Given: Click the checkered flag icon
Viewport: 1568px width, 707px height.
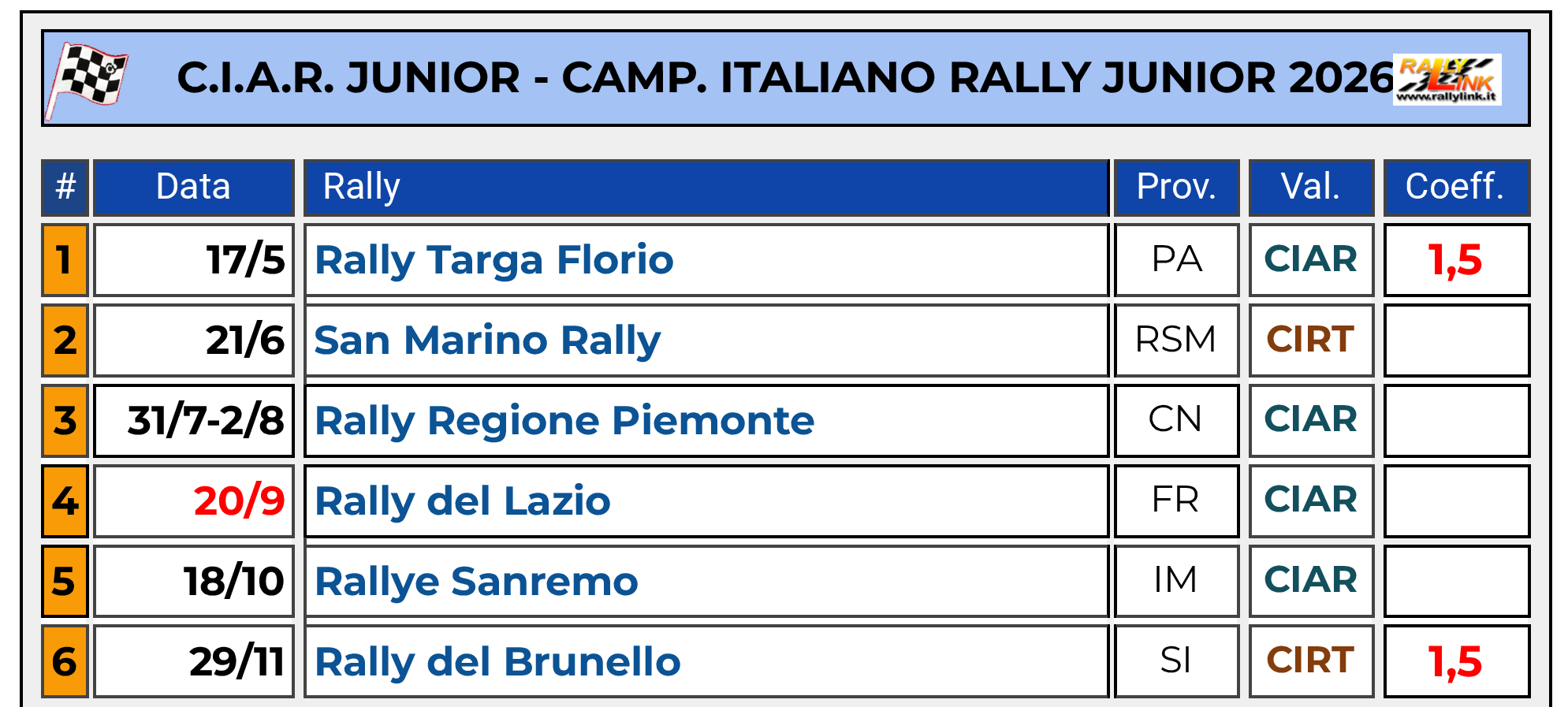Looking at the screenshot, I should click(88, 80).
